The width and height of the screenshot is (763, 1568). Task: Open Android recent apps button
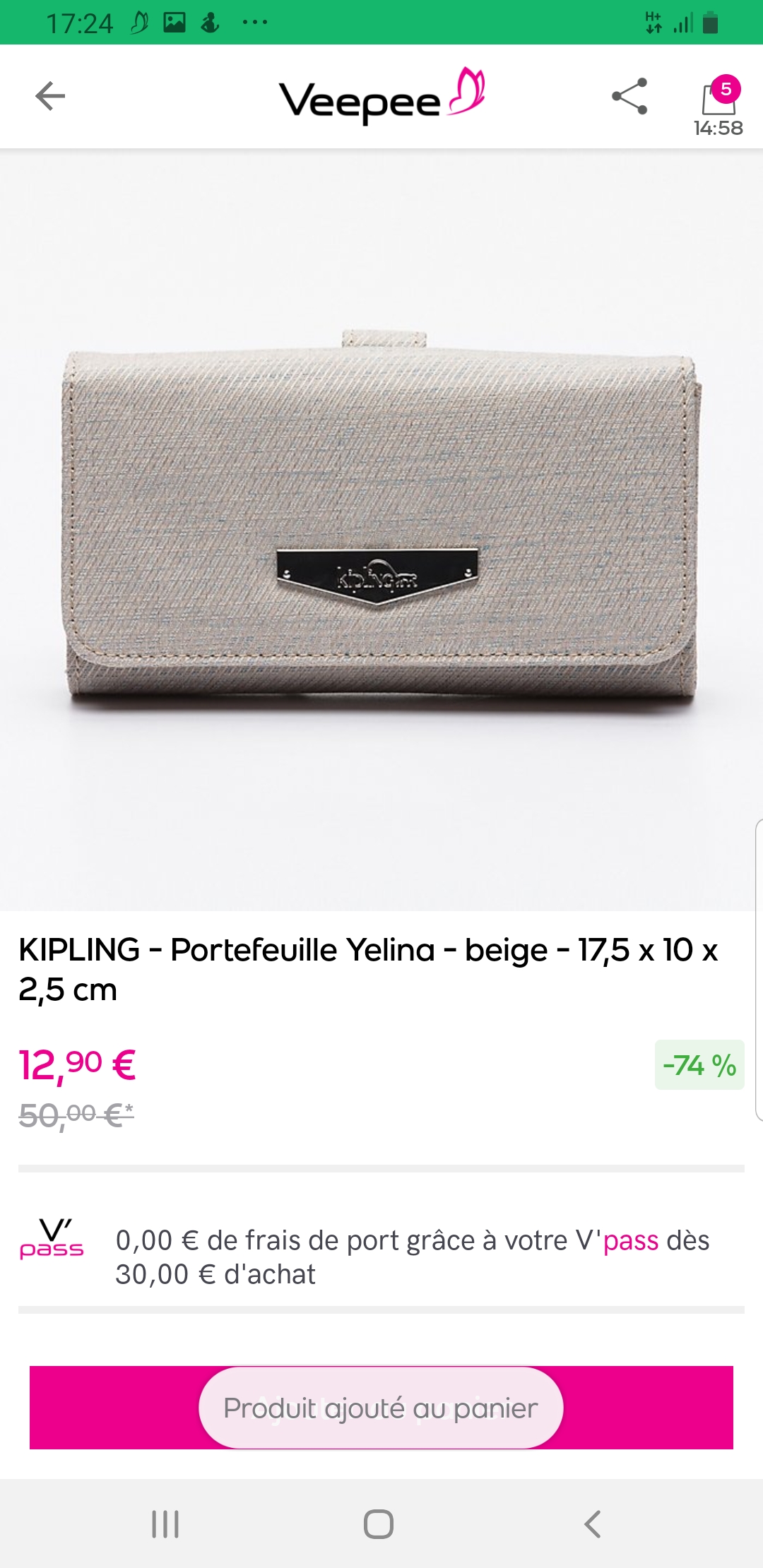click(x=165, y=1524)
